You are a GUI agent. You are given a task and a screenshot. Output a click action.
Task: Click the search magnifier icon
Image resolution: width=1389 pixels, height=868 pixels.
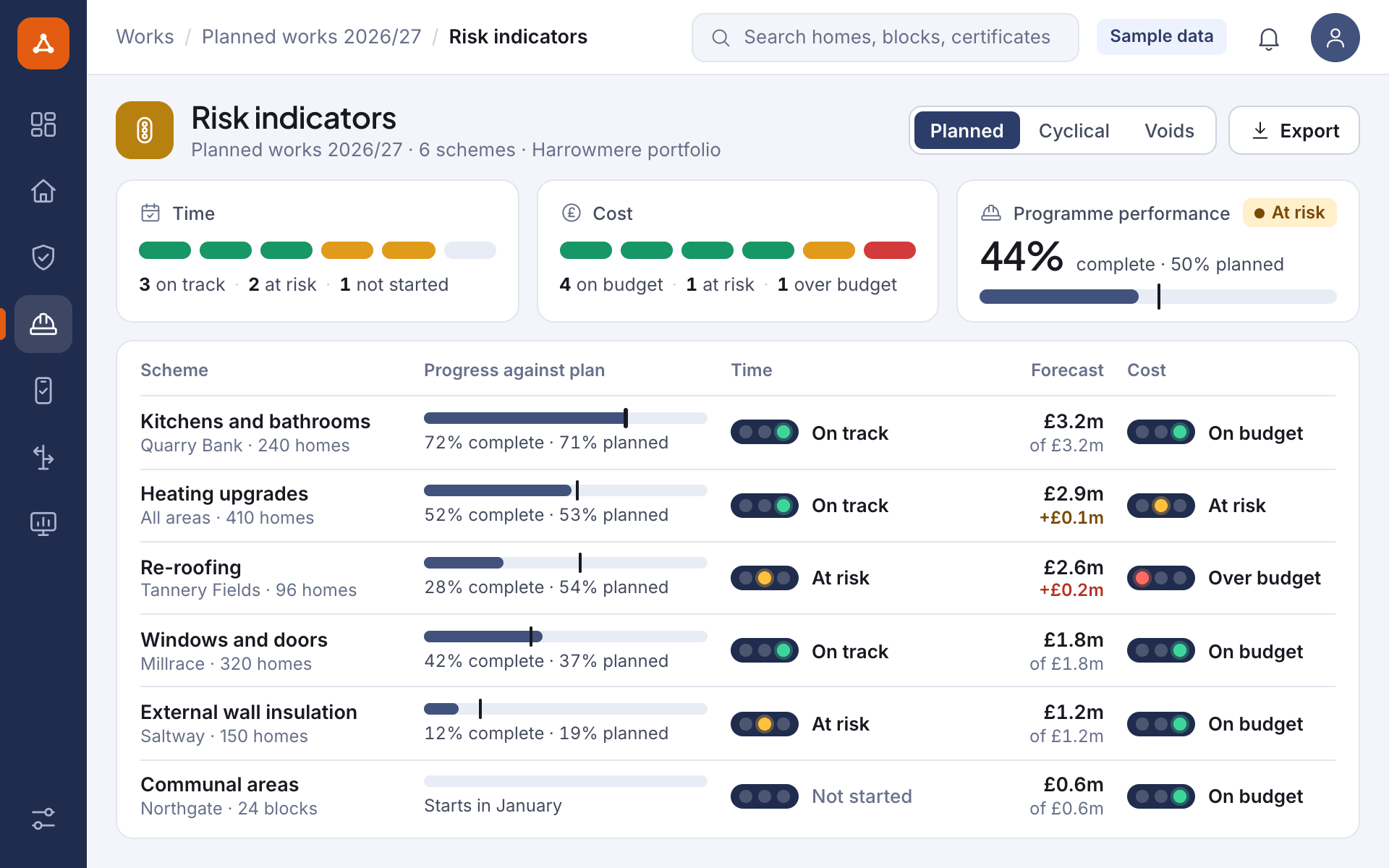(x=721, y=38)
